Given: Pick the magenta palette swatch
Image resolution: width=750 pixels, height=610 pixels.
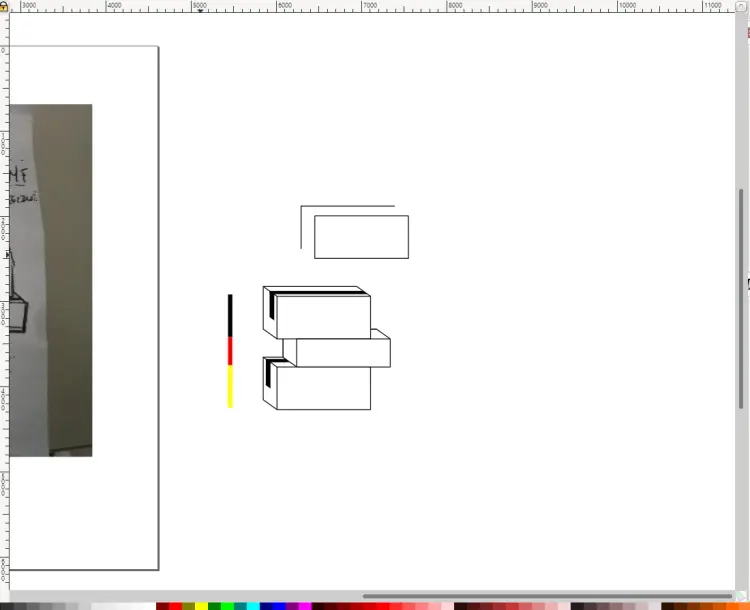Looking at the screenshot, I should pos(305,607).
